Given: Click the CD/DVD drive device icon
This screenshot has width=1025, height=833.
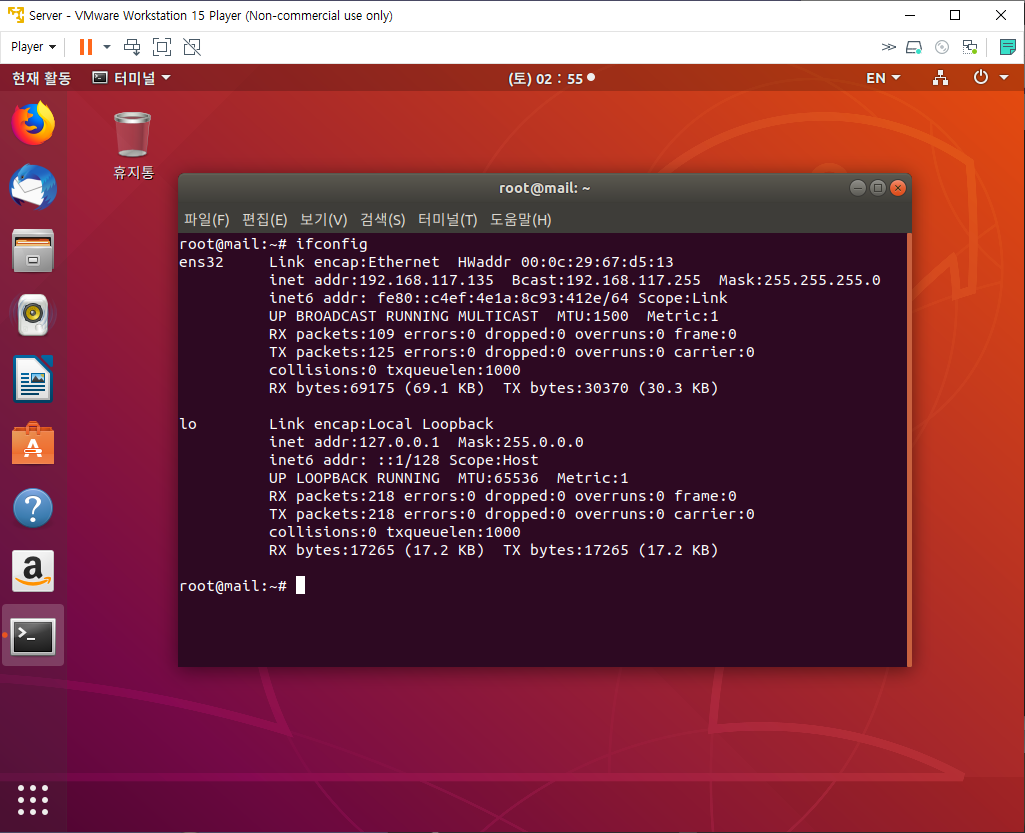Looking at the screenshot, I should click(942, 47).
